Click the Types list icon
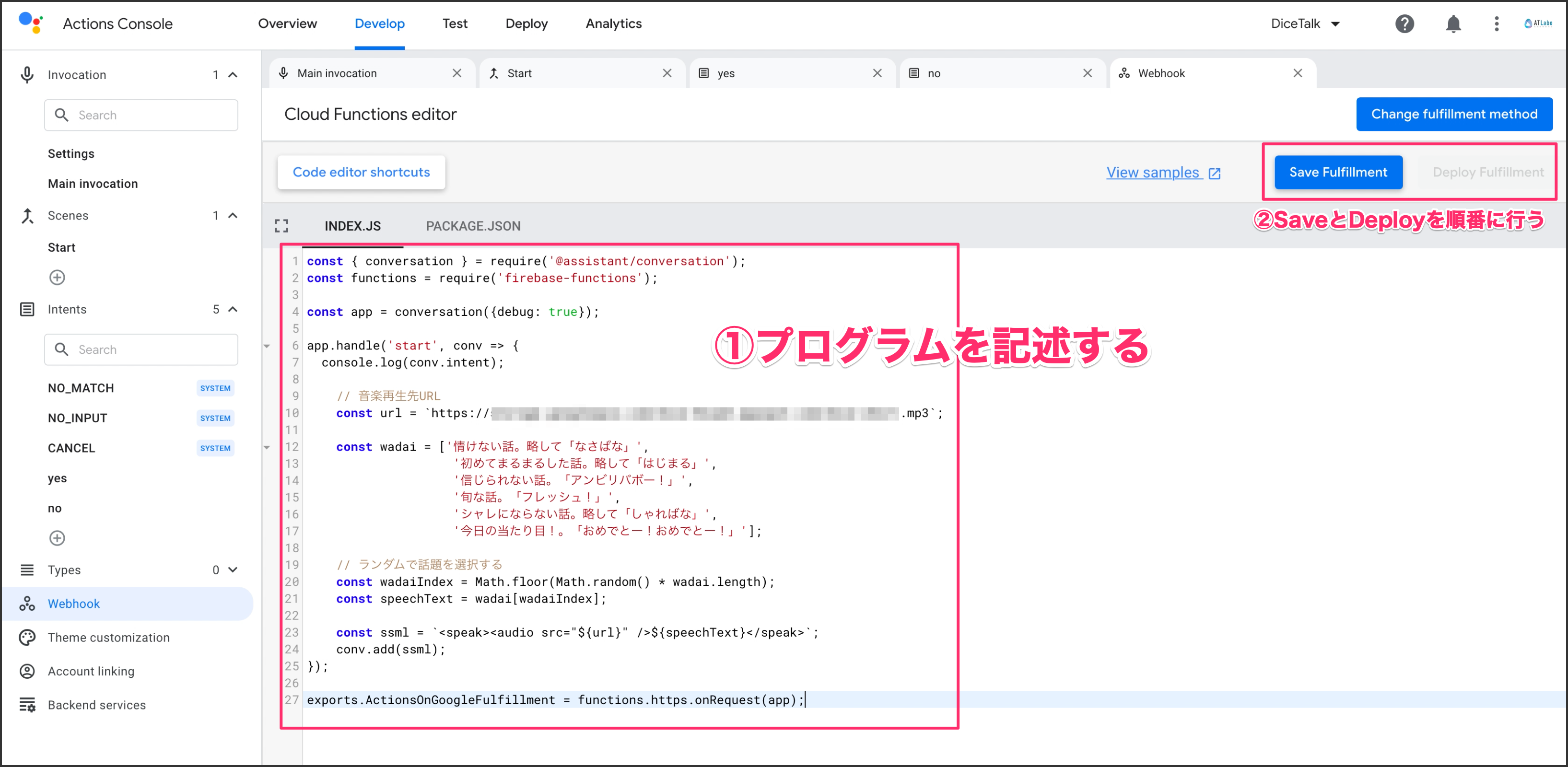 click(x=27, y=570)
